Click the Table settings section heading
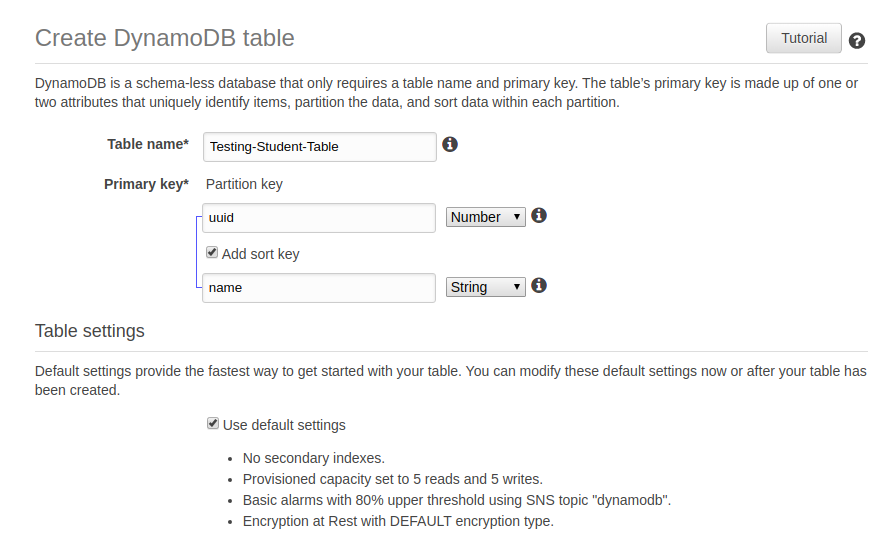888x545 pixels. (89, 331)
